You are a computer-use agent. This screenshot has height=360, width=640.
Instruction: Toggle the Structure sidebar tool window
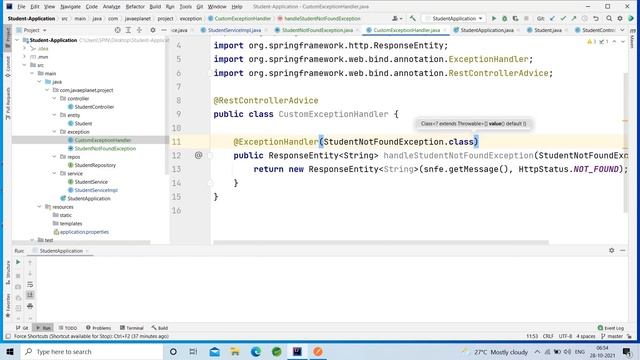tap(8, 273)
